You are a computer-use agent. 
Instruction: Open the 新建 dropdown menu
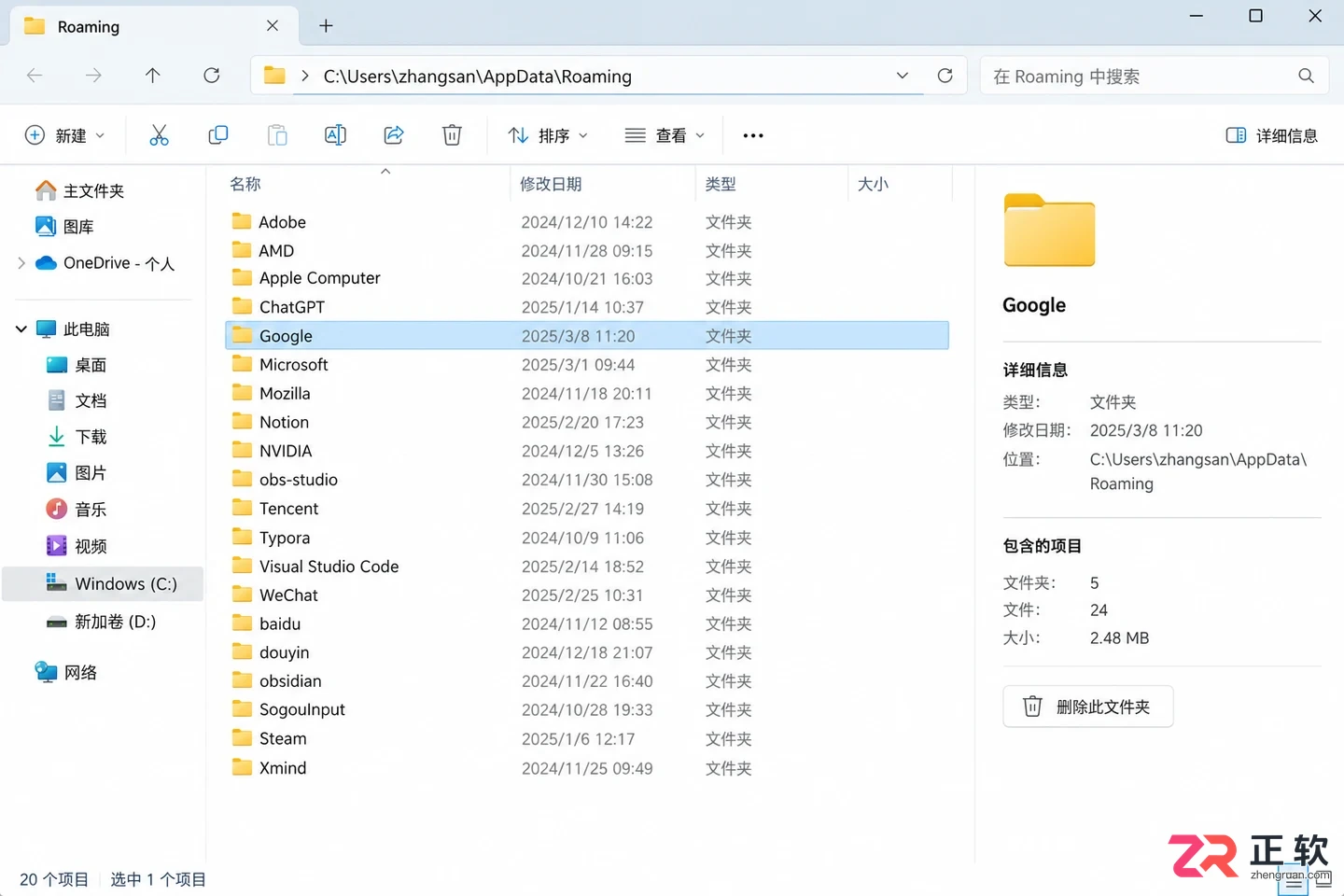[64, 135]
